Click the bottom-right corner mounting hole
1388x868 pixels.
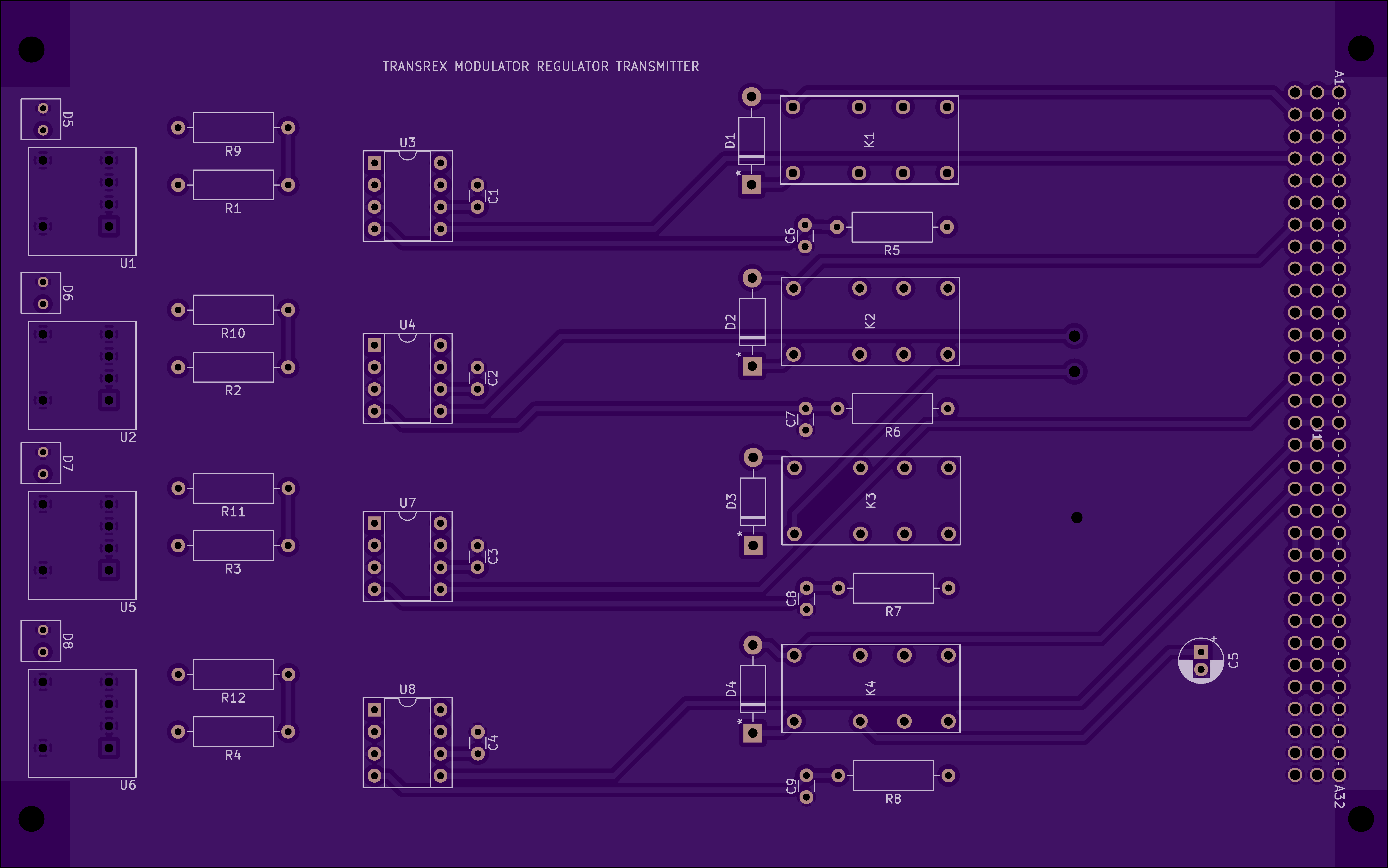[x=1361, y=819]
